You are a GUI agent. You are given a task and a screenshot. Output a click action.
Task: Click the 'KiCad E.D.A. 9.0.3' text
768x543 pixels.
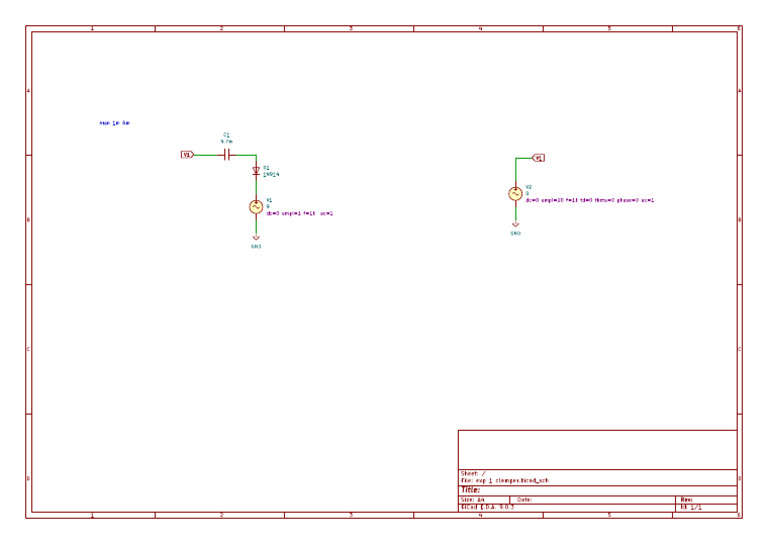click(487, 507)
